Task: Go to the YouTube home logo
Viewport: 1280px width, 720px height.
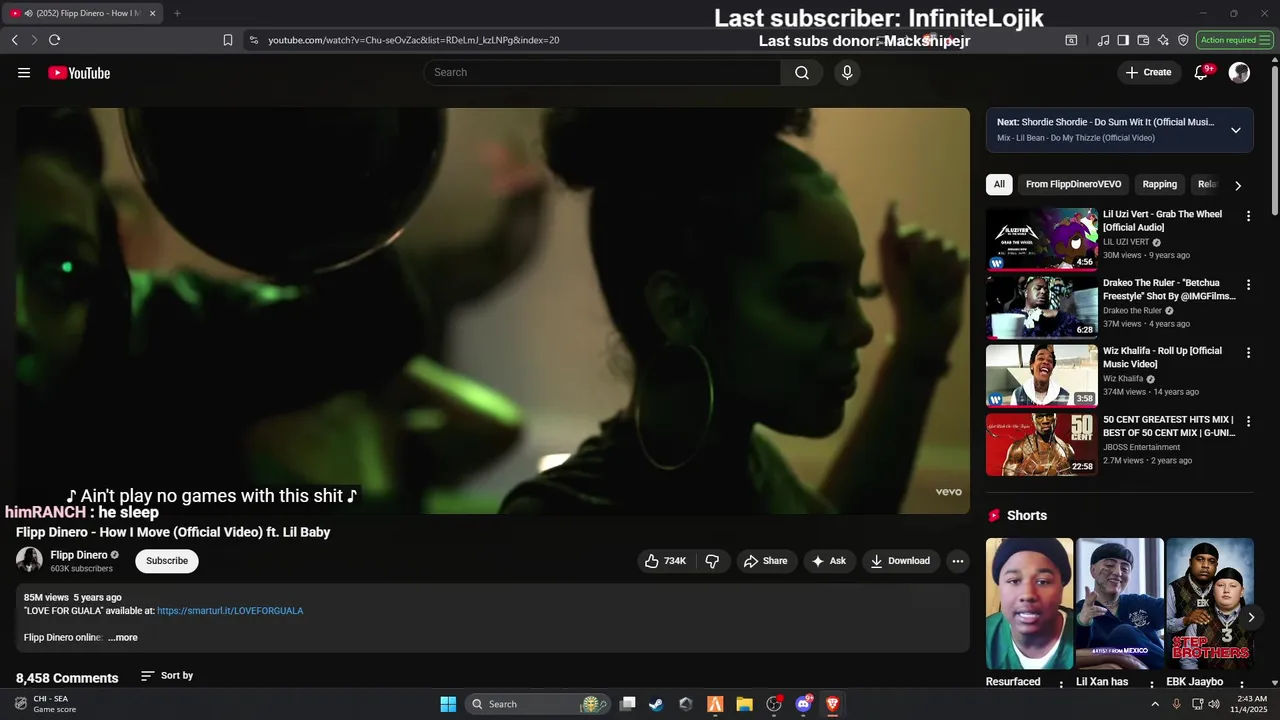Action: (x=79, y=73)
